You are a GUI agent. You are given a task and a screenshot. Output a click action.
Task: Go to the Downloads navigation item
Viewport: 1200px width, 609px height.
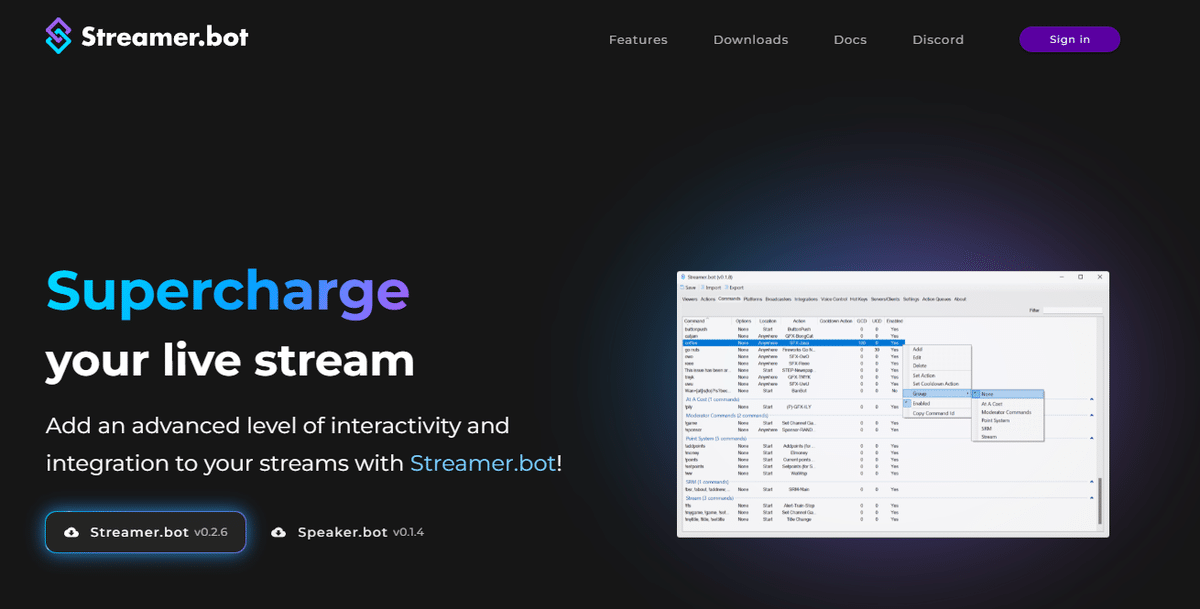pyautogui.click(x=750, y=40)
